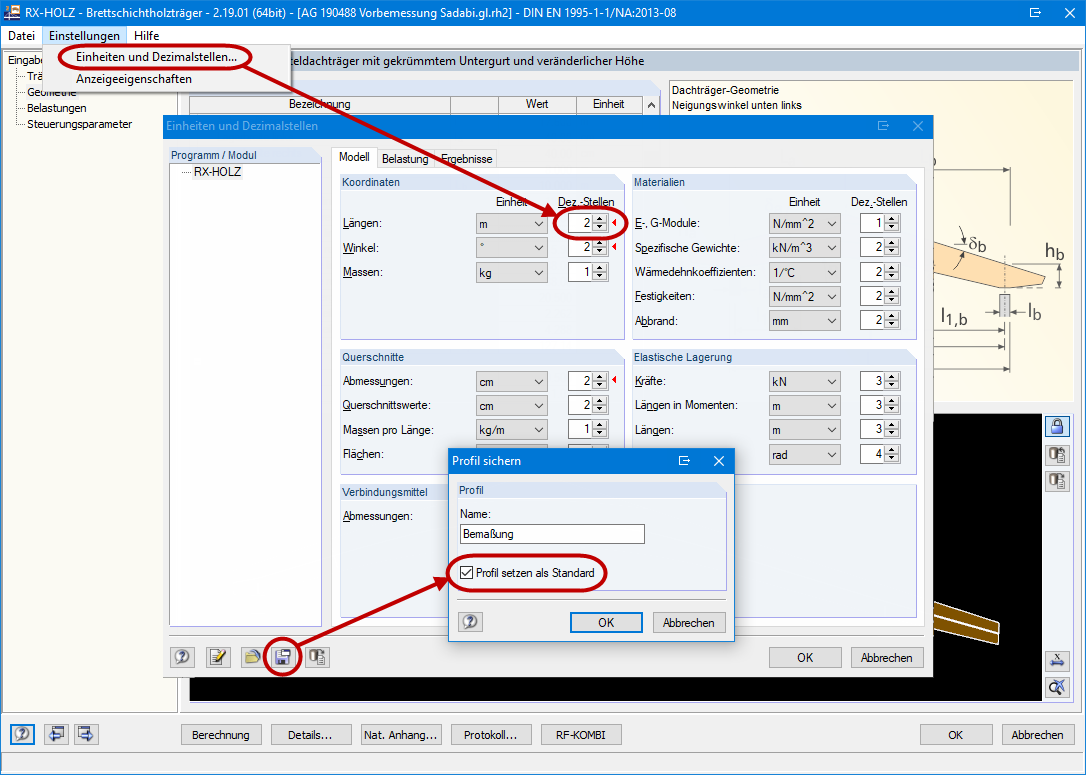Click restore icon in Einheiten und Dezimalstellen title bar

pyautogui.click(x=883, y=126)
